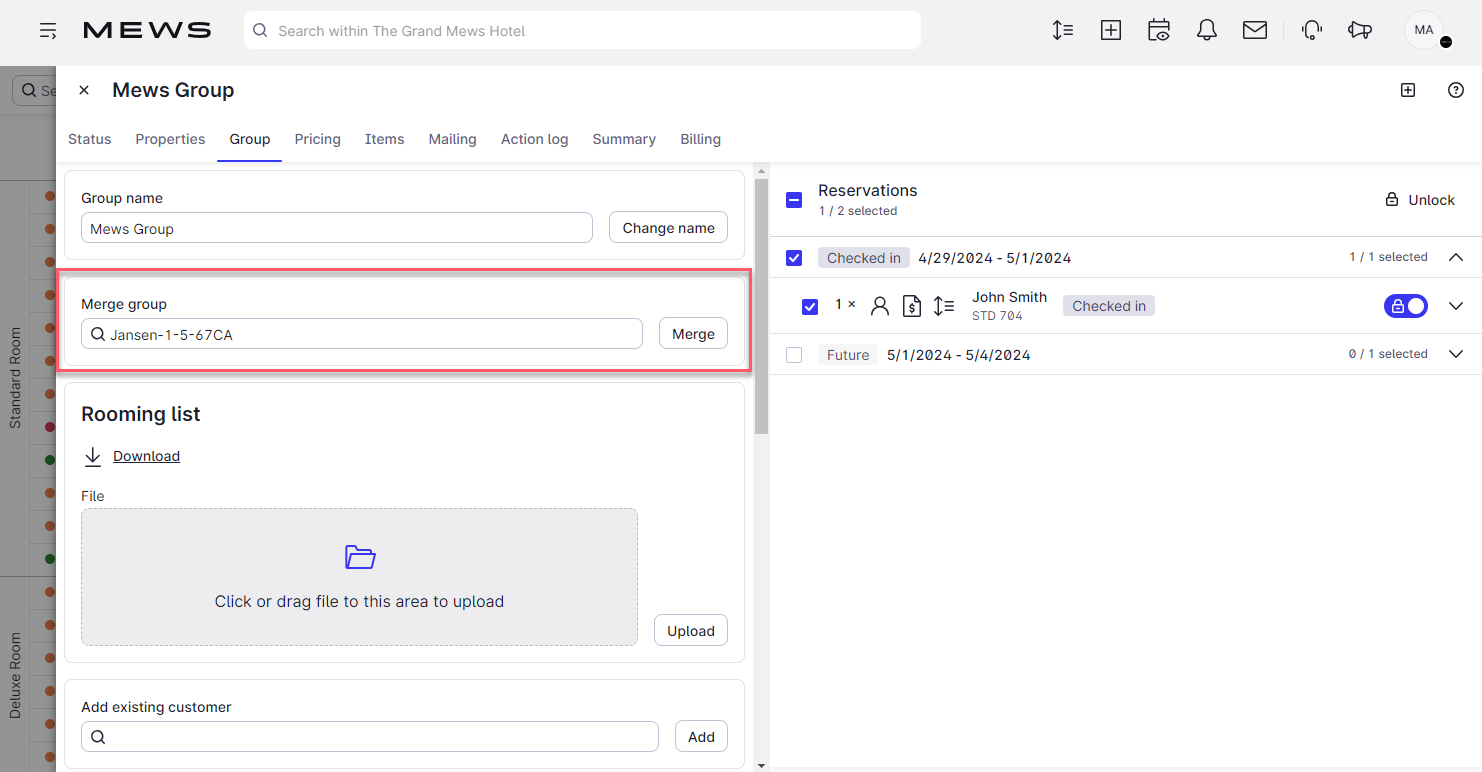Focus the Merge group search field

pyautogui.click(x=362, y=334)
